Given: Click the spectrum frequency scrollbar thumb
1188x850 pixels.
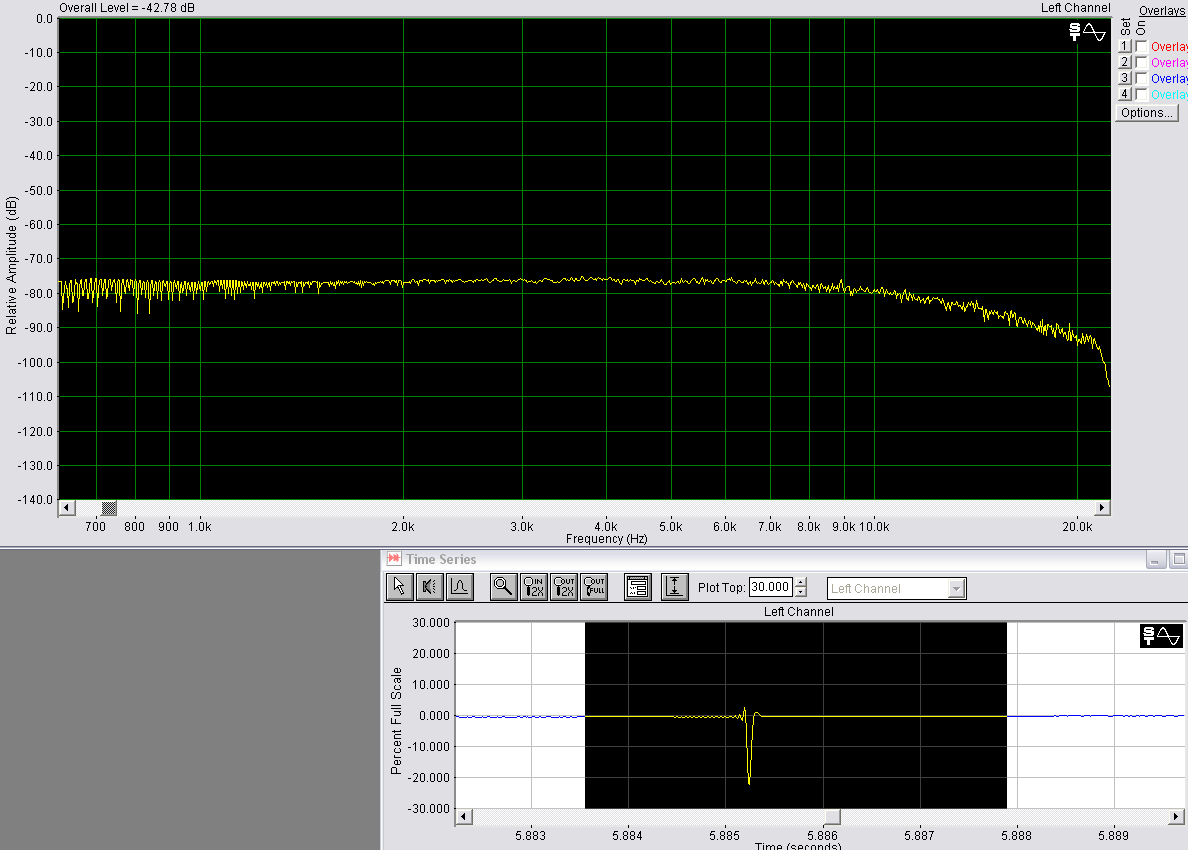Looking at the screenshot, I should tap(109, 508).
